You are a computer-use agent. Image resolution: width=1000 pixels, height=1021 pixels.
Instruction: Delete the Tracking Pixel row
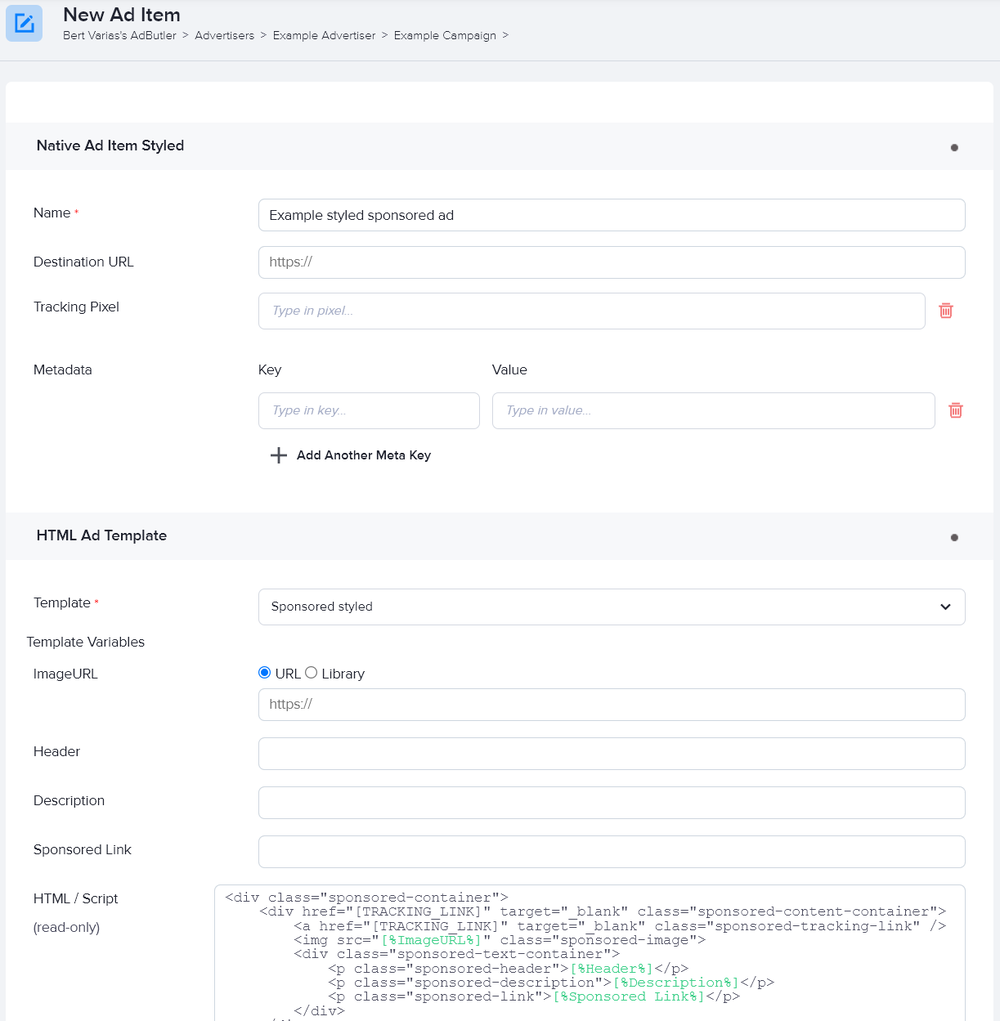945,311
